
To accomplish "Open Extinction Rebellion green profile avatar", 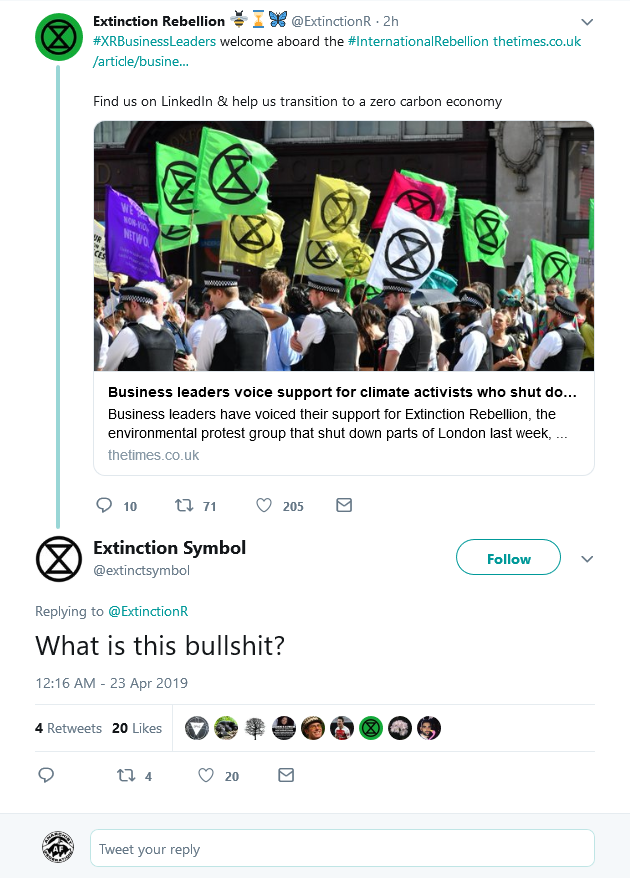I will click(x=58, y=37).
